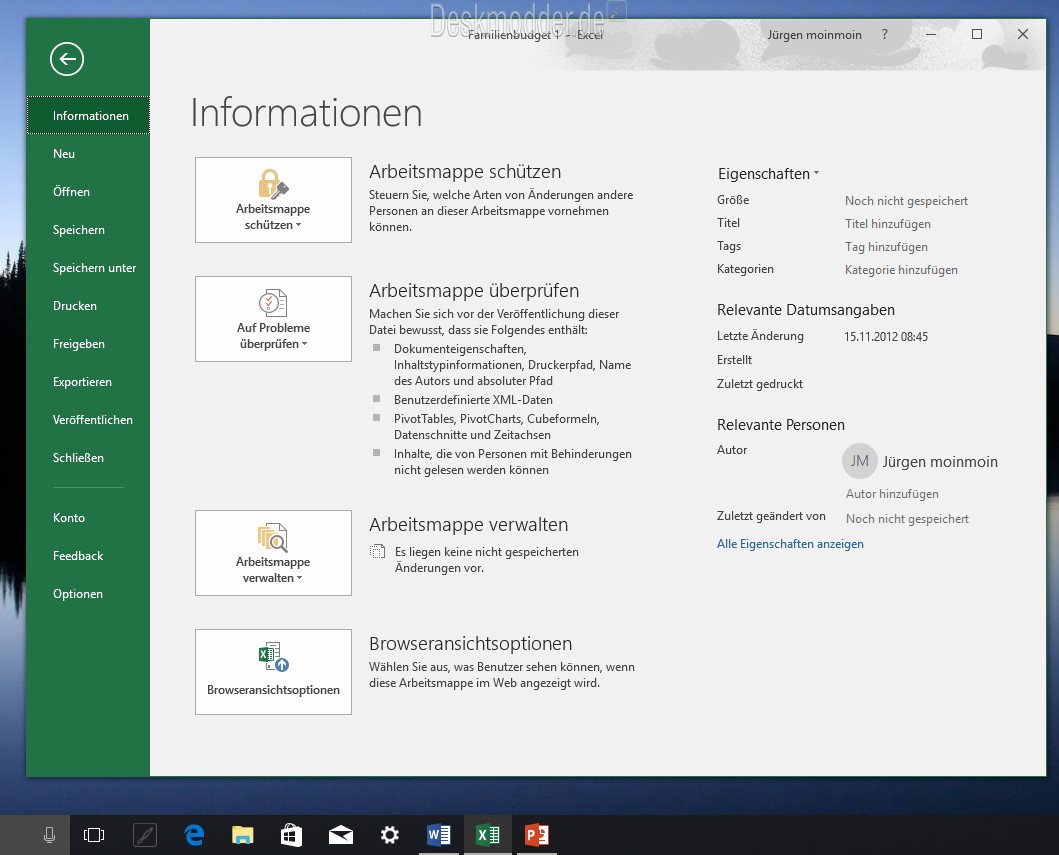Click the Arbeitsmappe schützen heading text
Screen dimensions: 1059x855
coord(465,172)
